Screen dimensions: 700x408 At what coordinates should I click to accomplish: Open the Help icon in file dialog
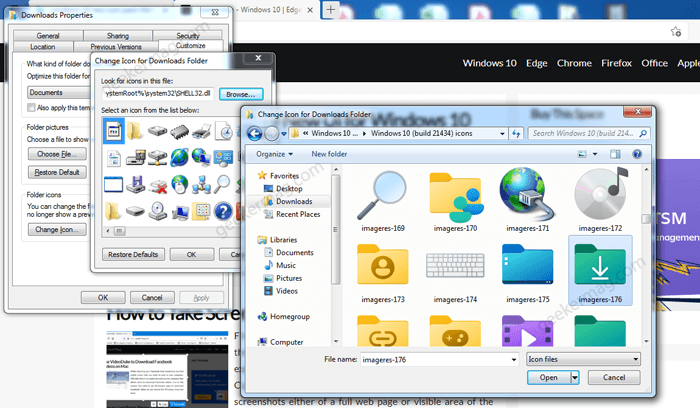coord(637,154)
